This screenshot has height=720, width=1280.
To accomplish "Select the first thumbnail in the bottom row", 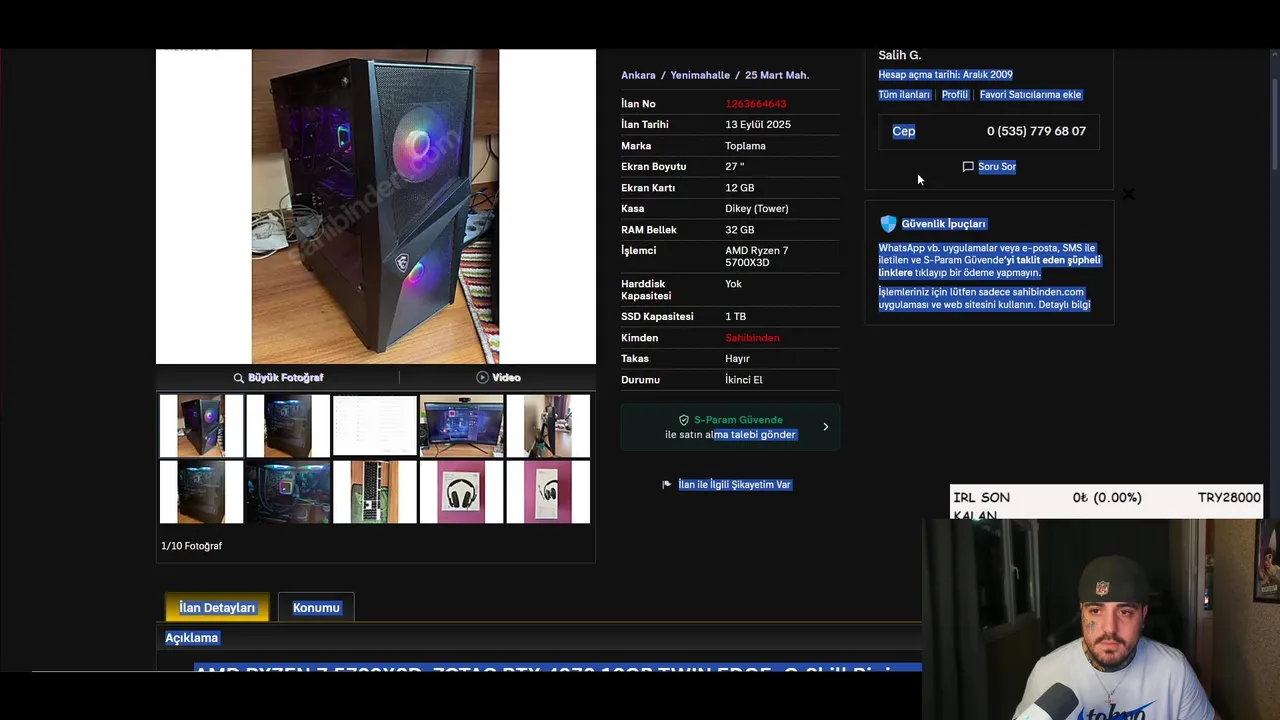I will click(x=201, y=492).
